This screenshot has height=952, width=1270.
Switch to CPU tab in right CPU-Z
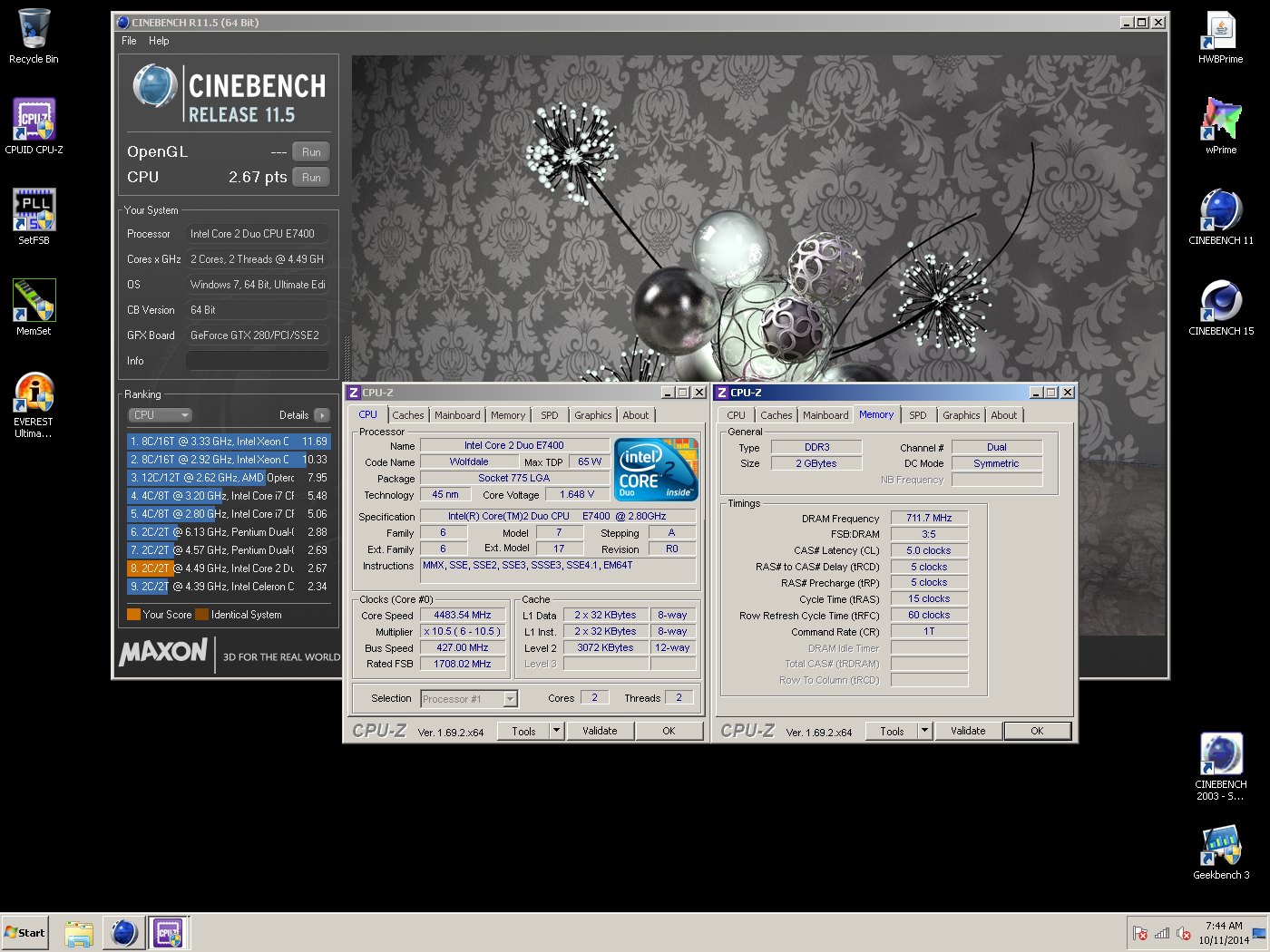click(736, 415)
